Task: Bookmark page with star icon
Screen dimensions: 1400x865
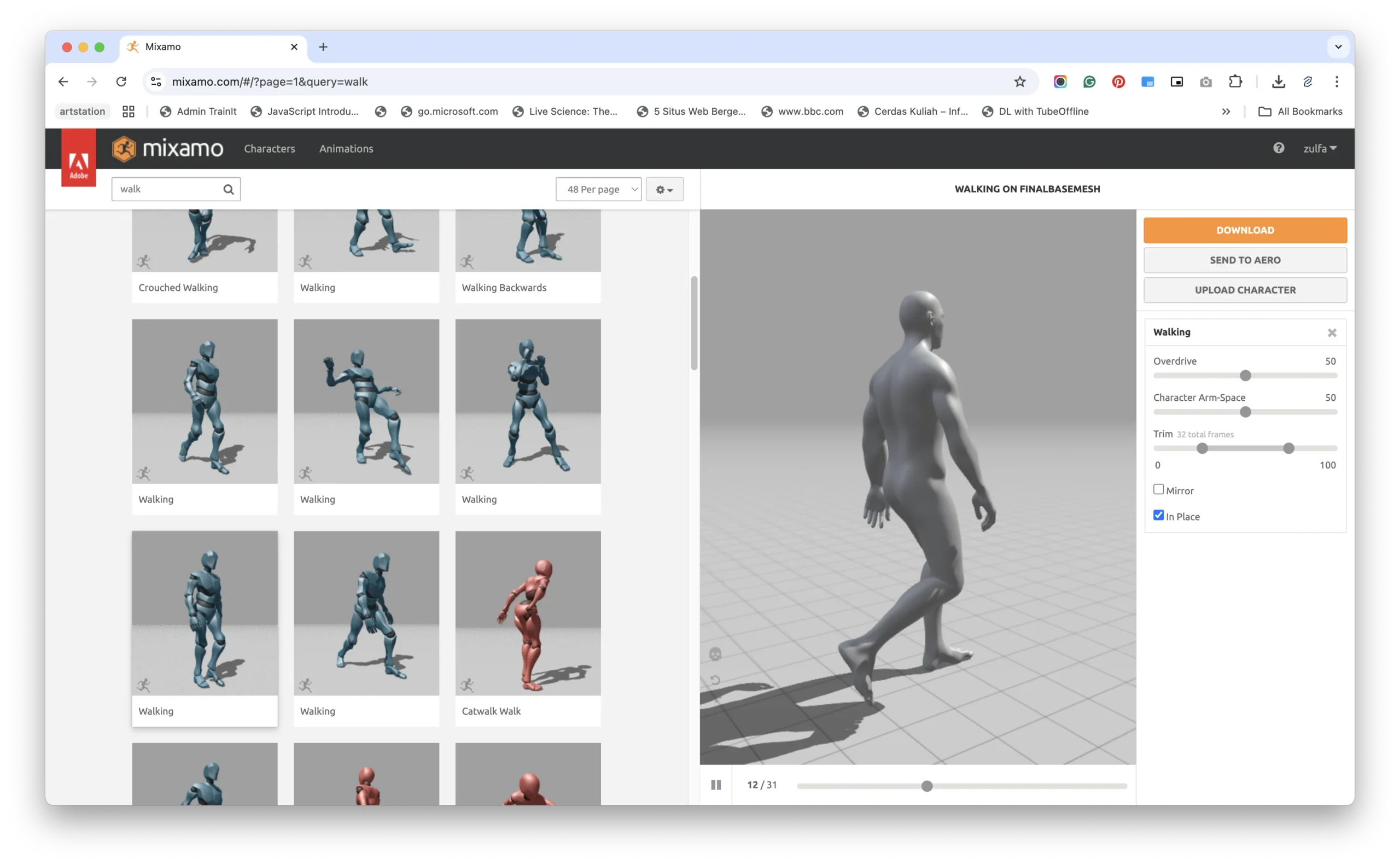Action: pyautogui.click(x=1019, y=82)
